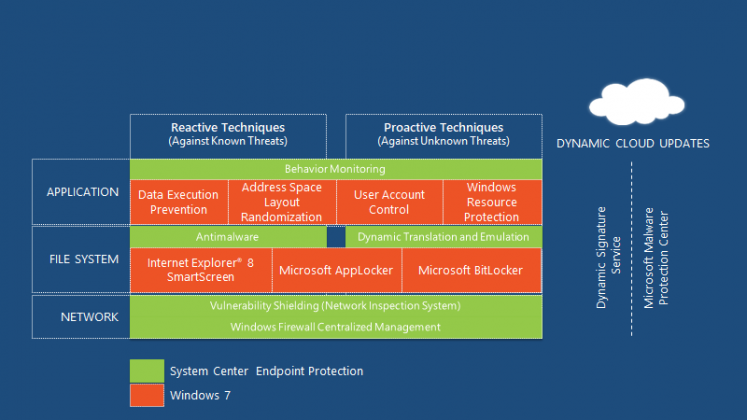
Task: Click vertical Microsoft Malware Protection Center label
Action: point(656,258)
